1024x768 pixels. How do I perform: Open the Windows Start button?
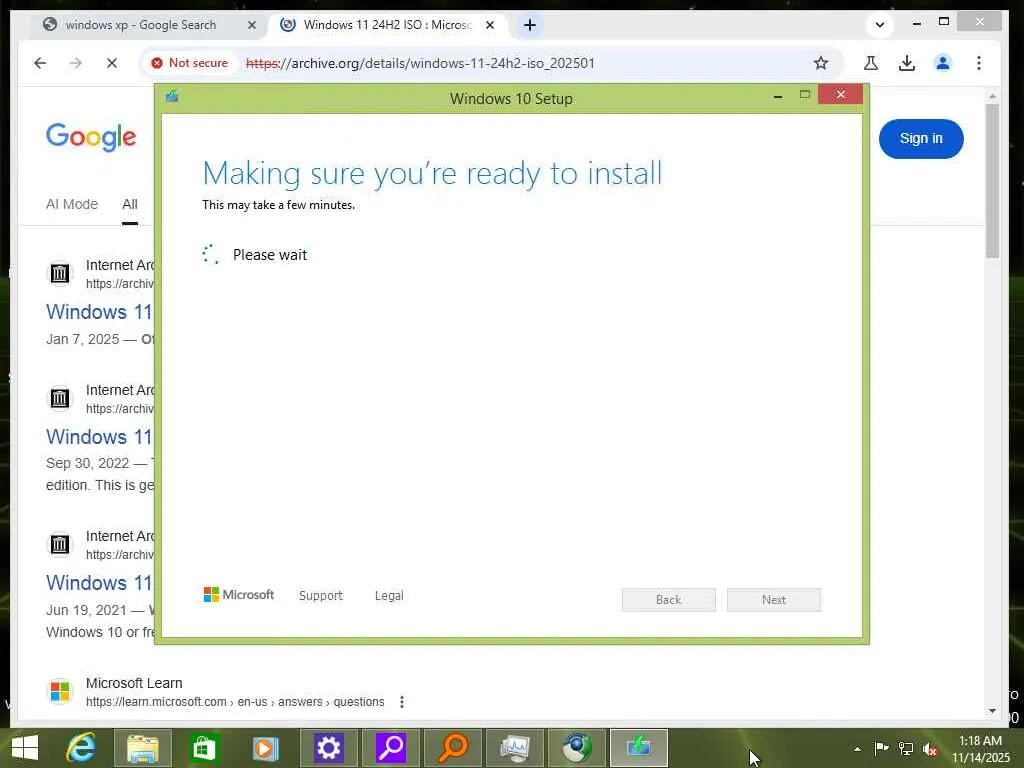(x=25, y=748)
